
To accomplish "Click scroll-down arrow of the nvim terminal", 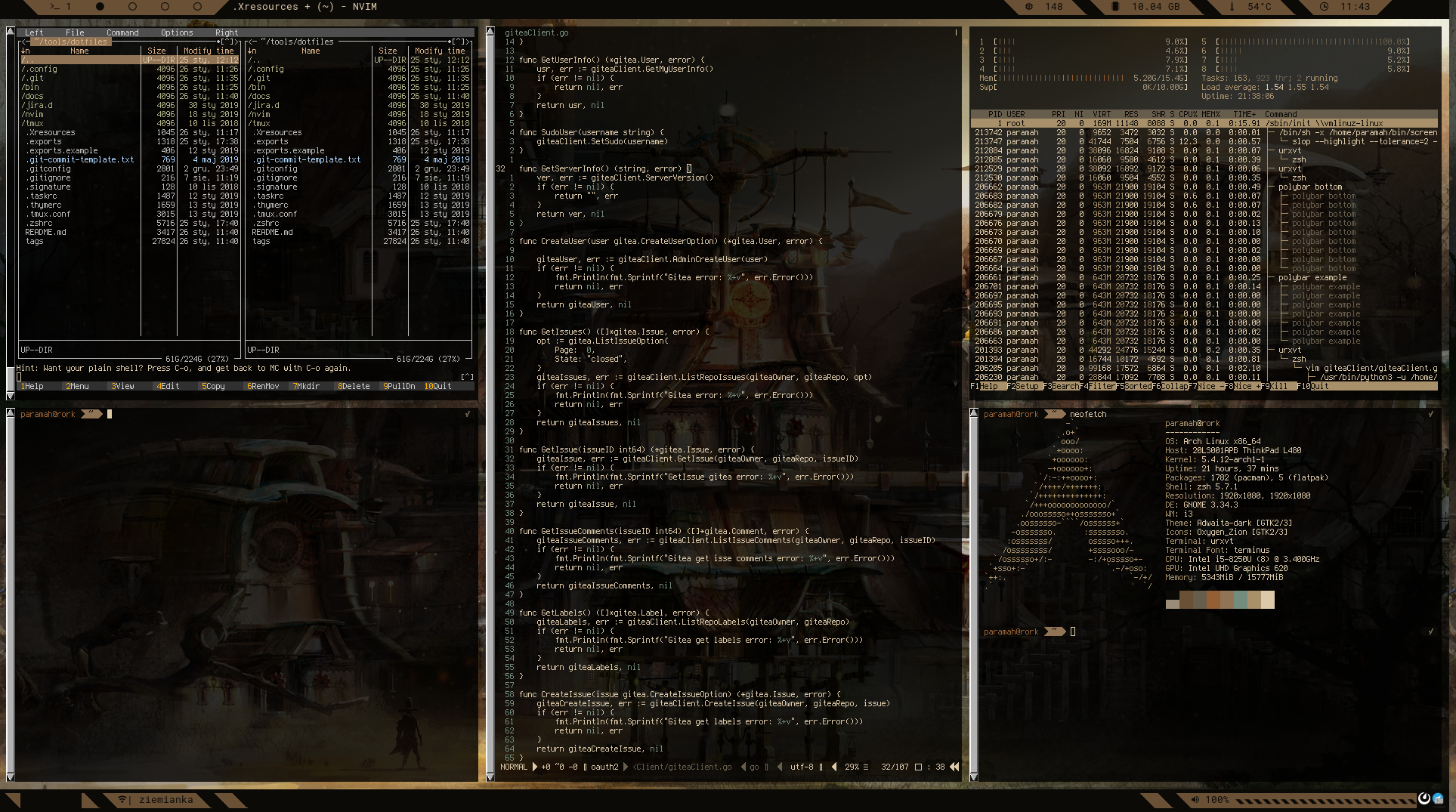I will pyautogui.click(x=490, y=776).
